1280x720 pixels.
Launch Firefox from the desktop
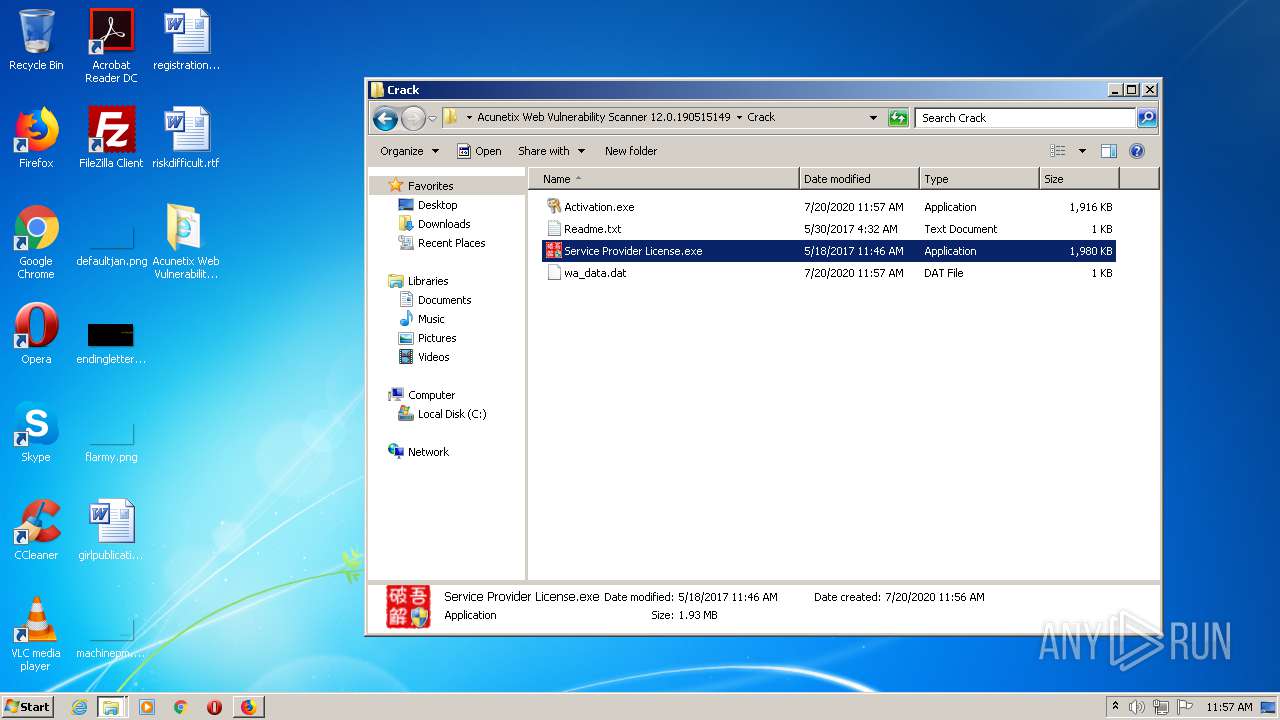[36, 138]
